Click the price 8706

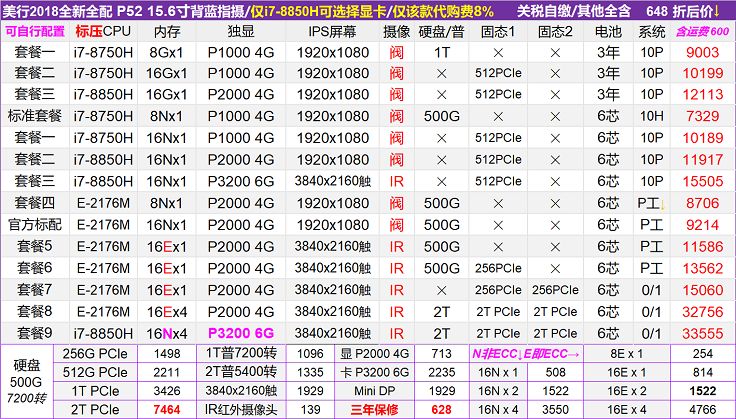tap(703, 203)
